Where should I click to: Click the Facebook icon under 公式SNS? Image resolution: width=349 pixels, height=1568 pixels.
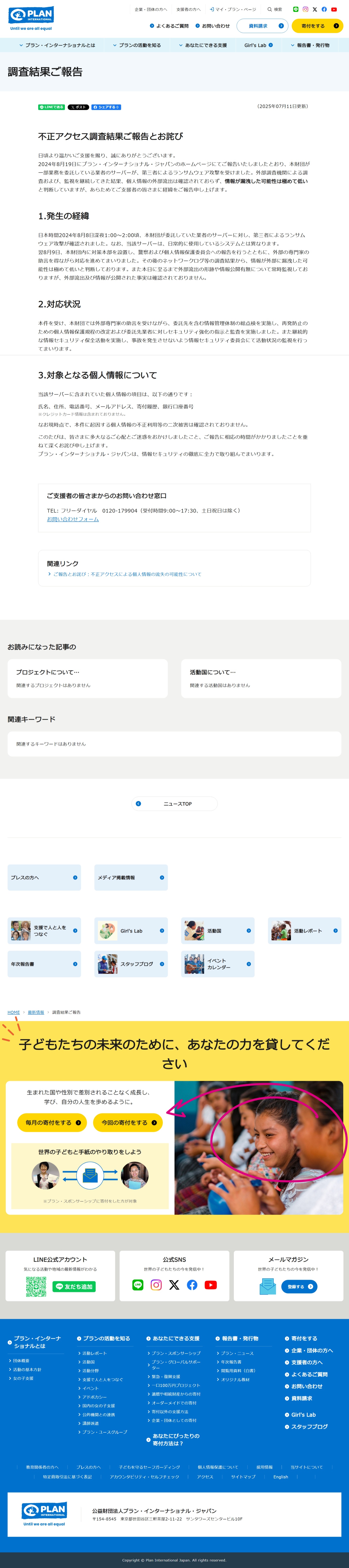192,1285
